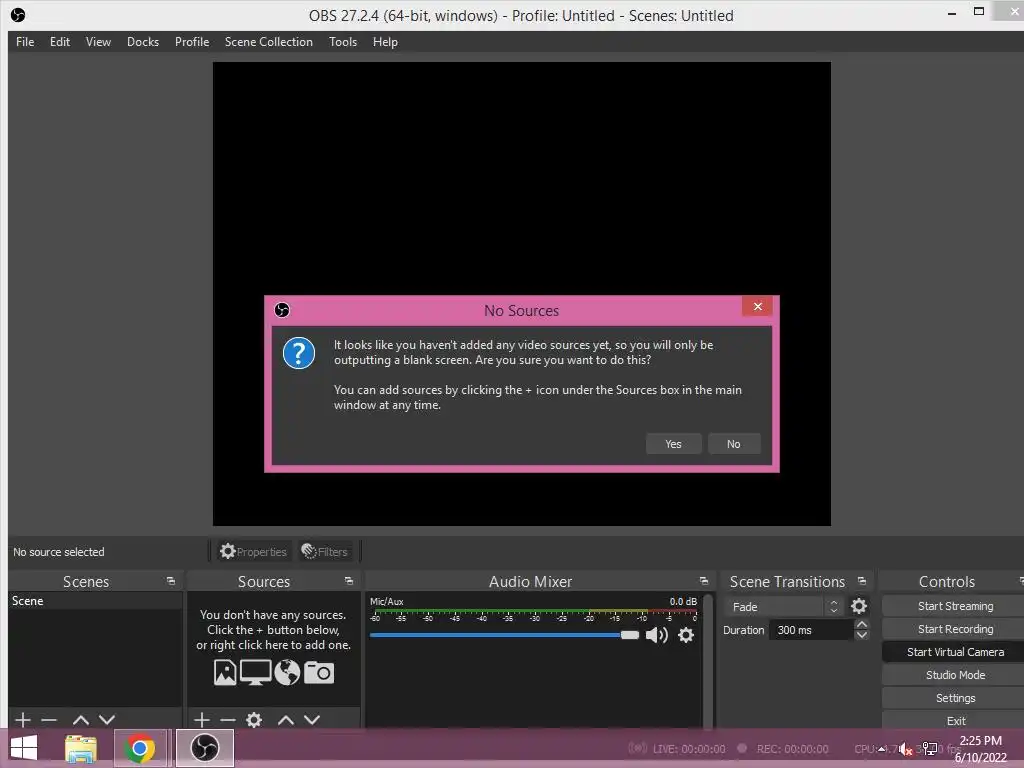Click Start Virtual Camera
This screenshot has width=1024, height=768.
pos(955,652)
